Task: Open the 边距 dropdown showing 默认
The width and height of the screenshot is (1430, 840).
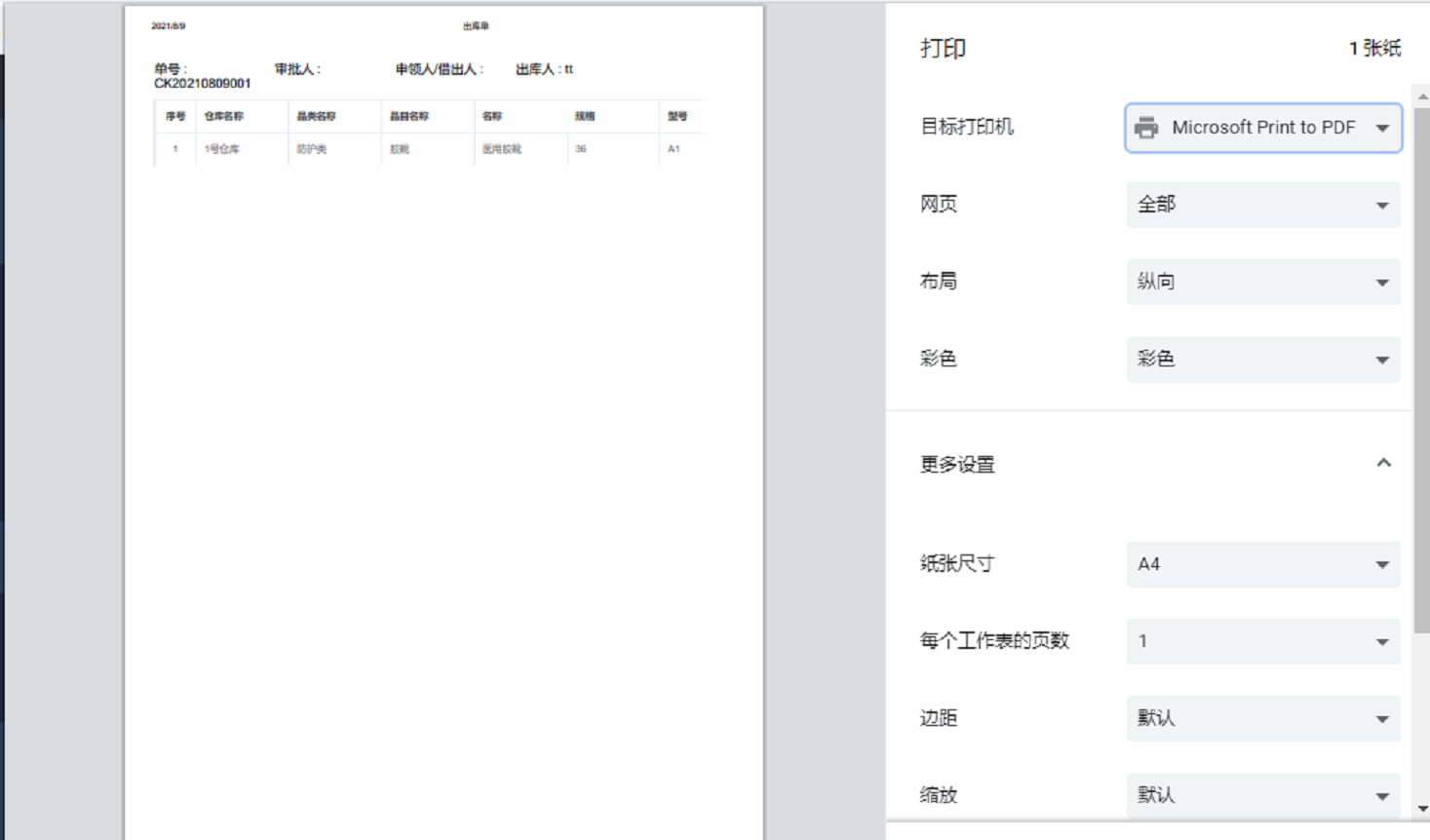Action: point(1263,718)
